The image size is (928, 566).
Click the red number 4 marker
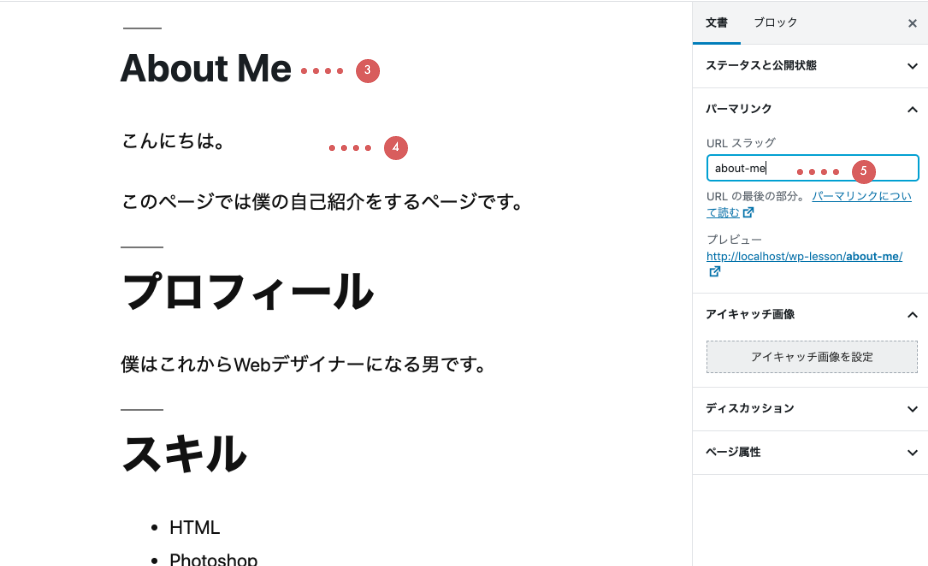pos(396,148)
